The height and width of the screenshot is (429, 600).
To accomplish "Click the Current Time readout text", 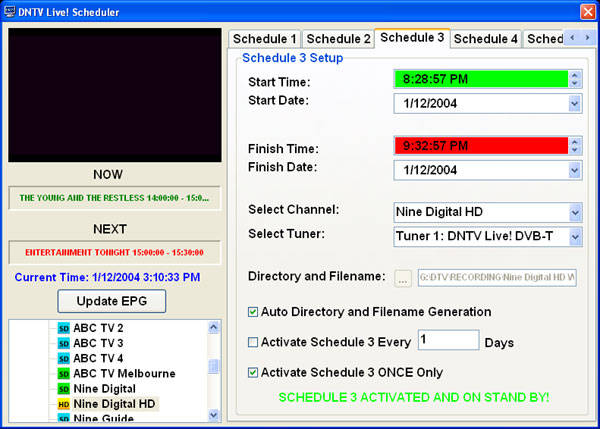I will pyautogui.click(x=108, y=277).
